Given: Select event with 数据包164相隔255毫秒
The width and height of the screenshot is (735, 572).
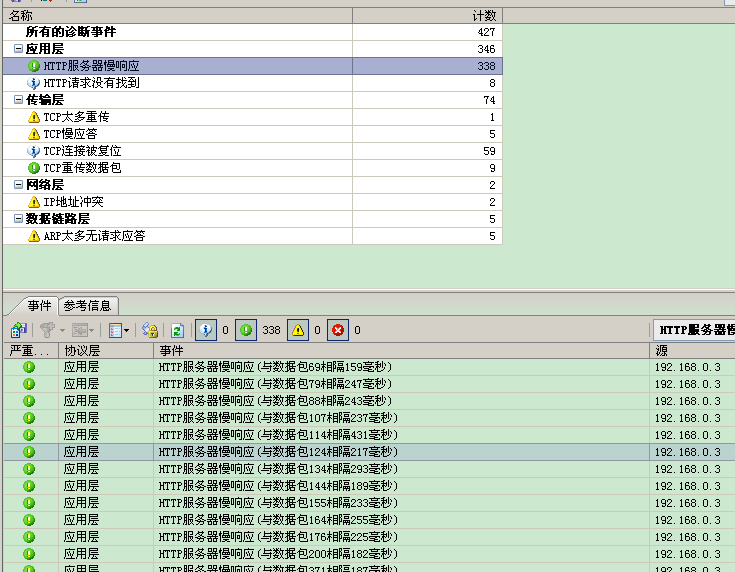Looking at the screenshot, I should (x=369, y=519).
